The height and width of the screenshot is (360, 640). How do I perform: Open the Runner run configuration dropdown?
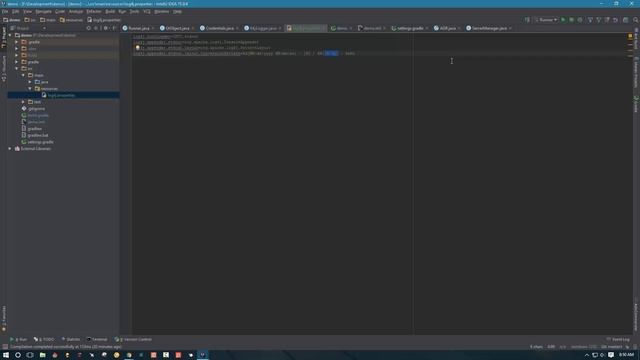546,20
